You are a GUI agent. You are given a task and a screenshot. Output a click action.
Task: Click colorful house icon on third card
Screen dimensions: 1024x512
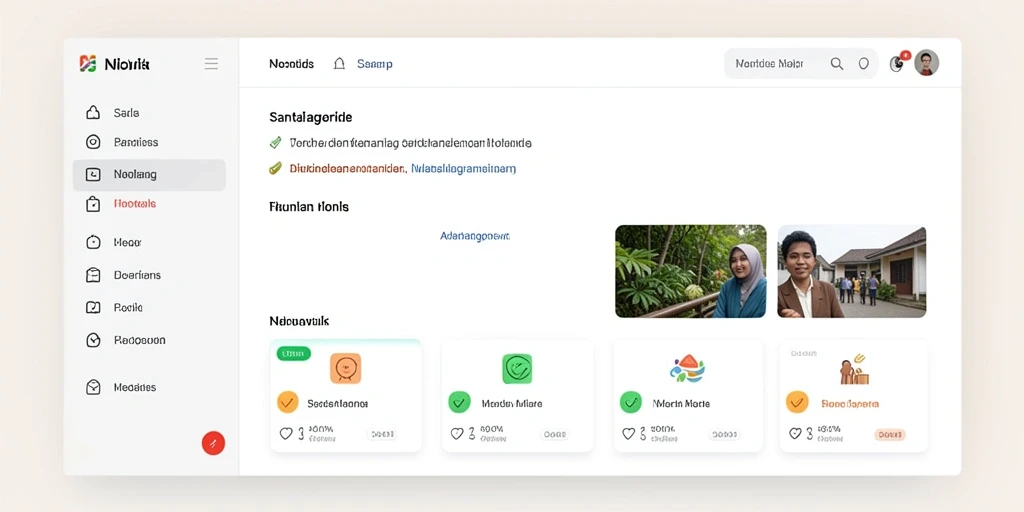[x=687, y=368]
